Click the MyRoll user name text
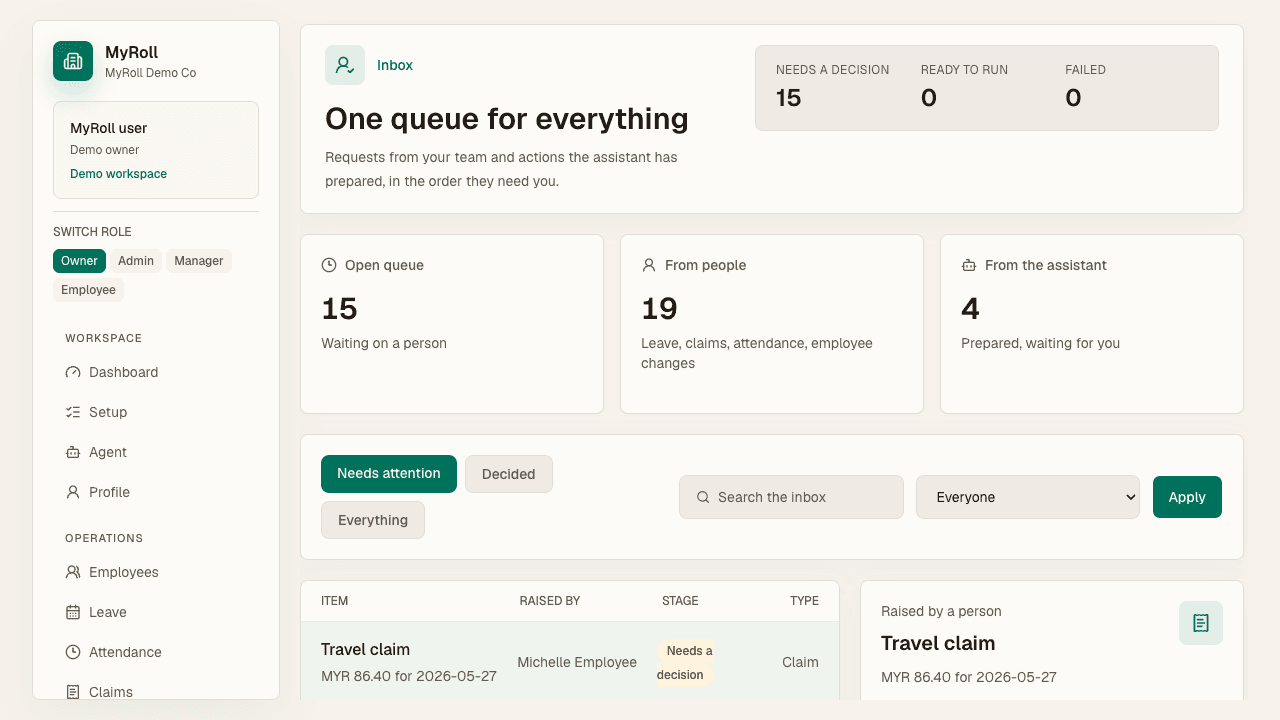The image size is (1280, 720). point(109,128)
